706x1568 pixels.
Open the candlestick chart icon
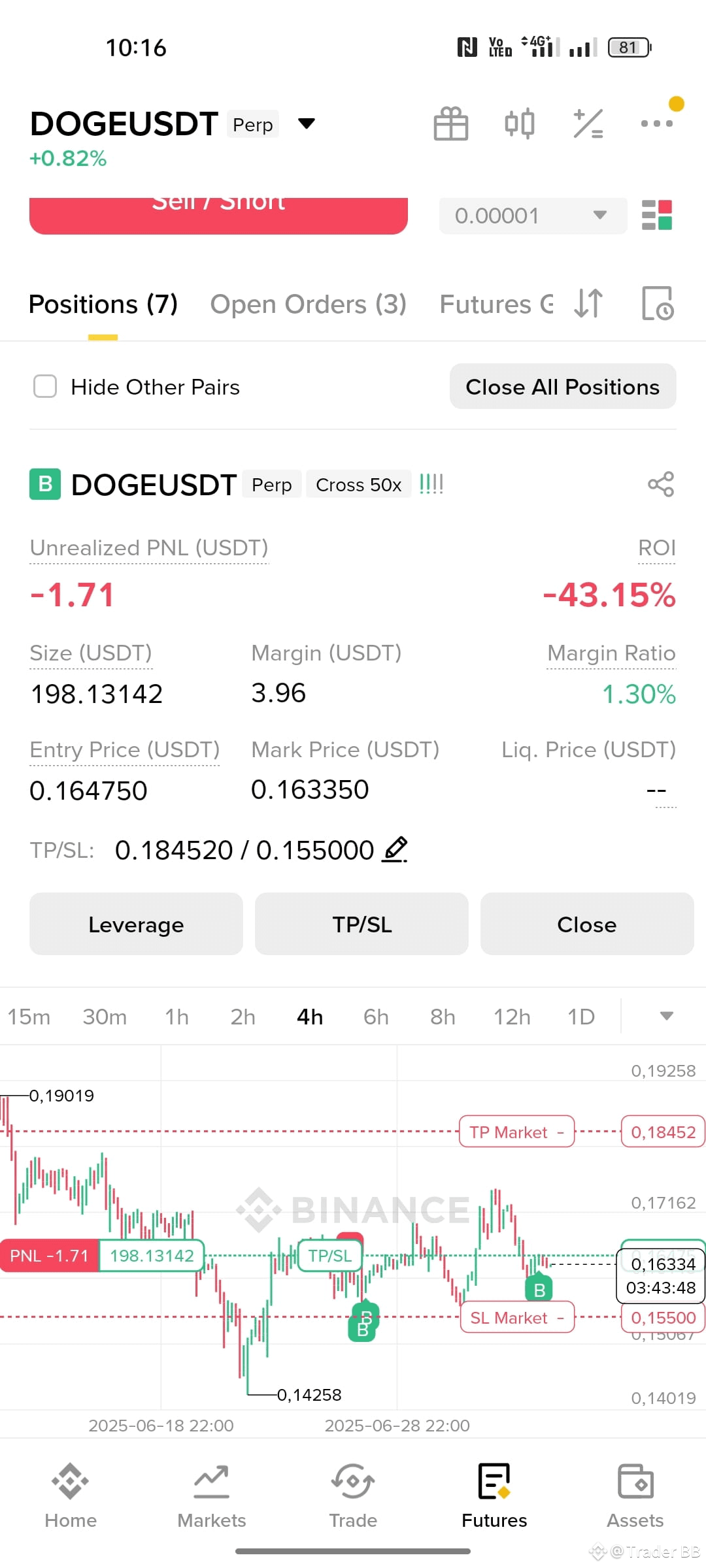click(520, 123)
